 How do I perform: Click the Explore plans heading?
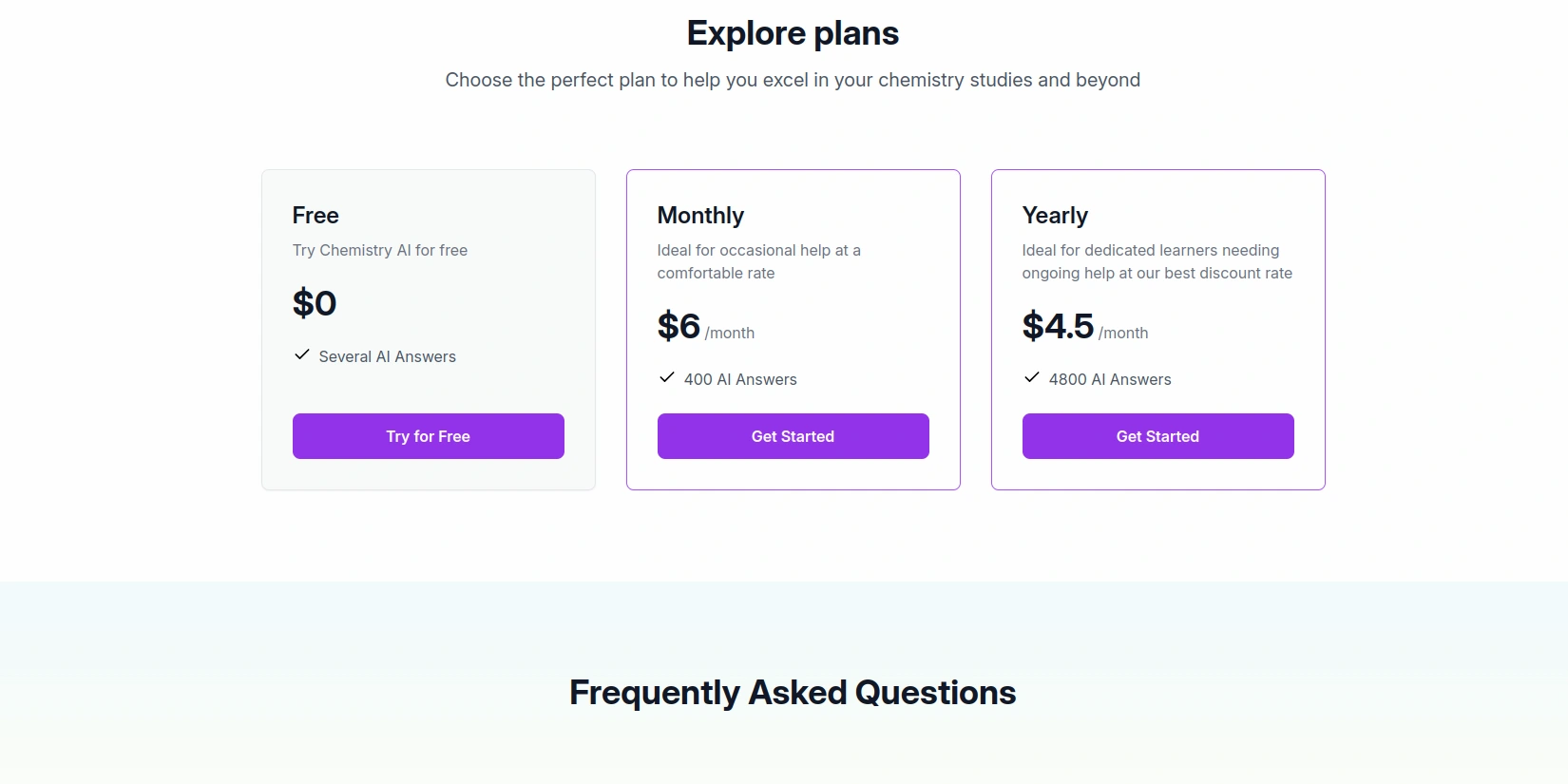coord(793,33)
